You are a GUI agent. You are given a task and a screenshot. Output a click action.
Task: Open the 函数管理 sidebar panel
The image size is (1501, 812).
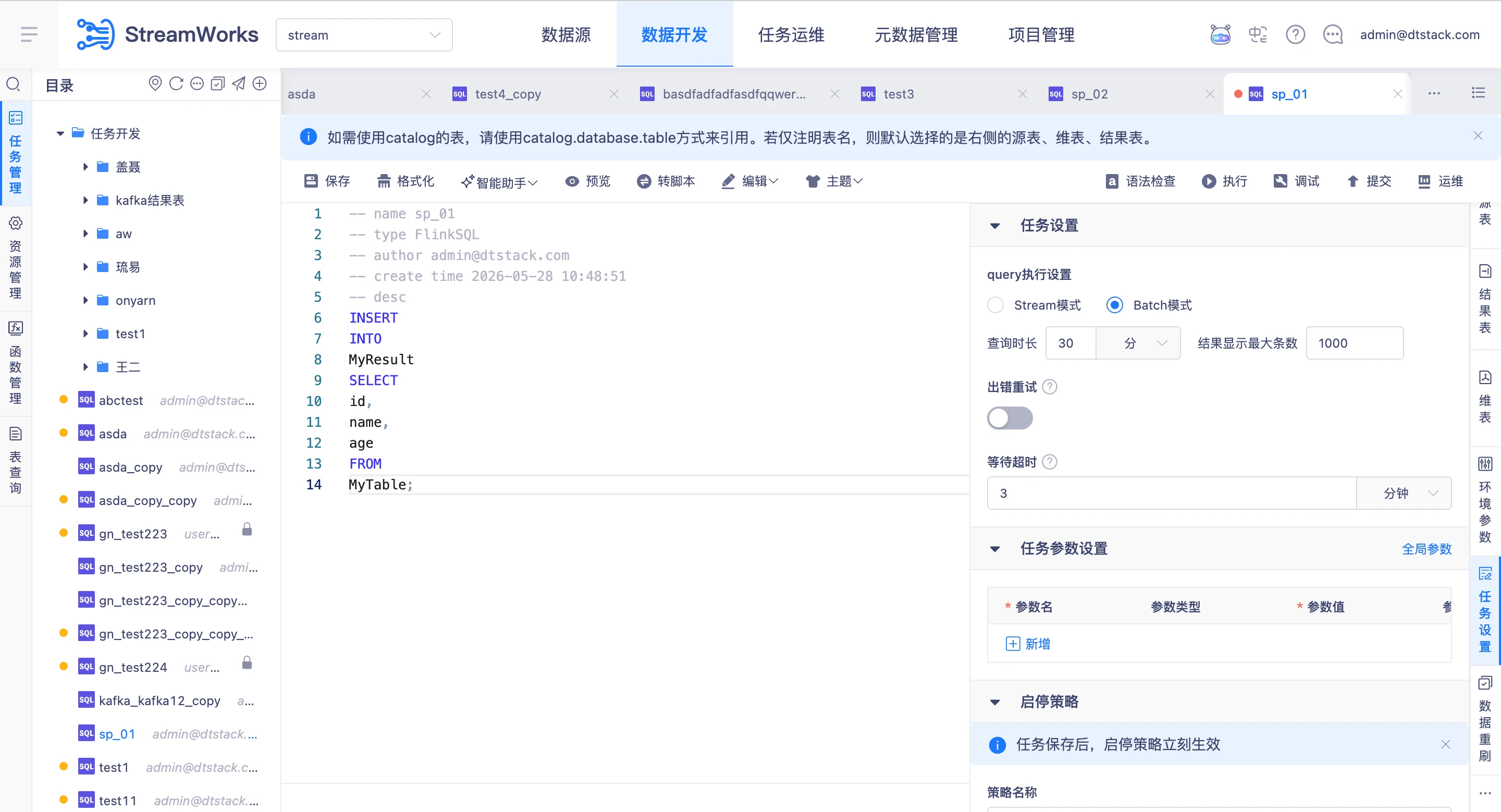click(x=16, y=363)
